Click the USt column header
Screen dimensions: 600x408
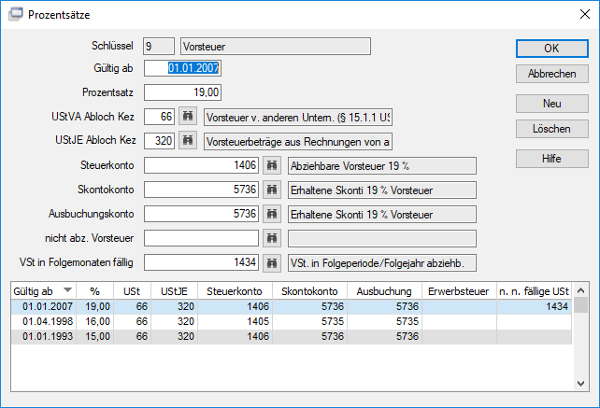tap(132, 291)
